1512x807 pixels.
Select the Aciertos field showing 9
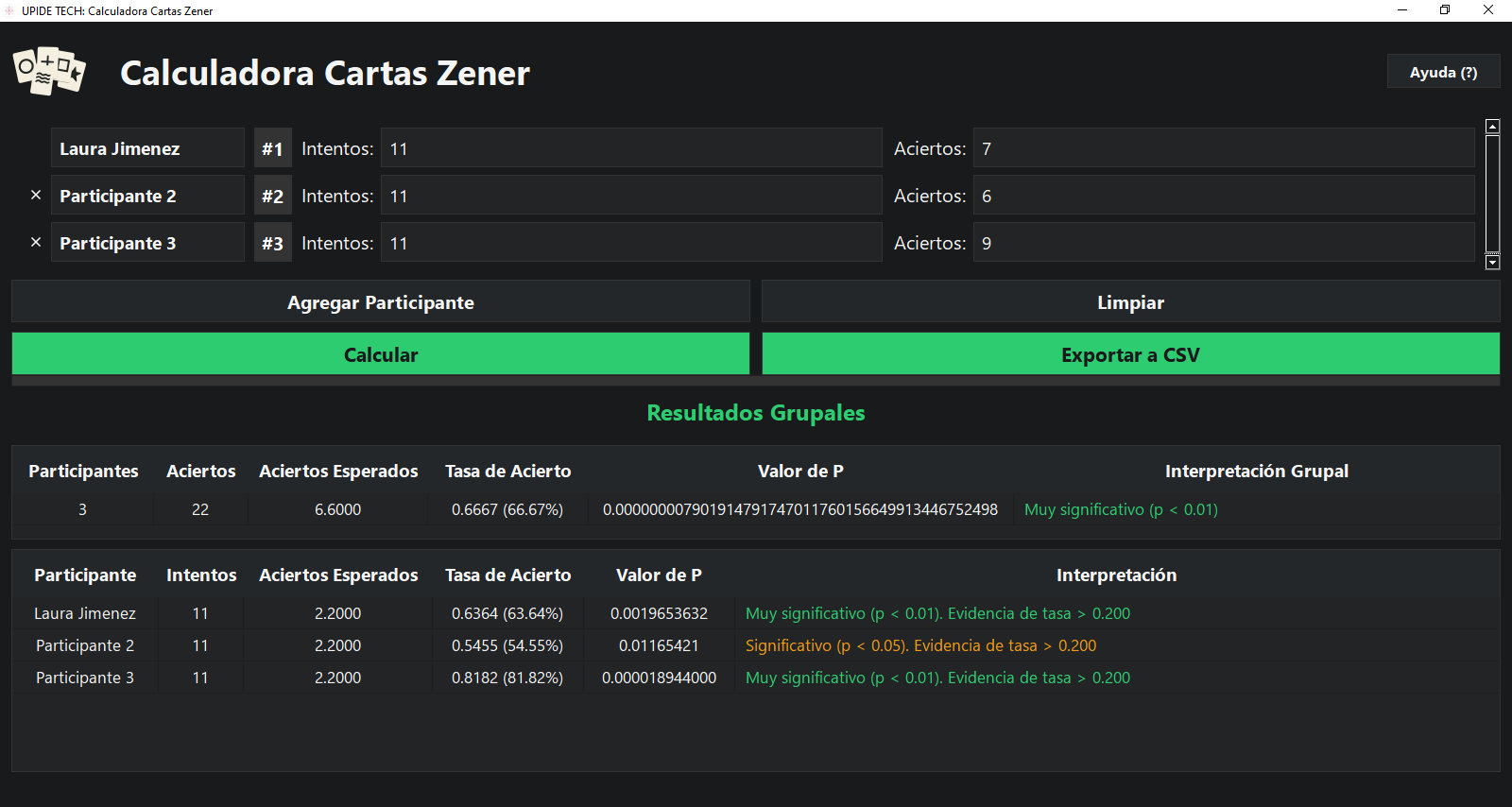[1223, 243]
